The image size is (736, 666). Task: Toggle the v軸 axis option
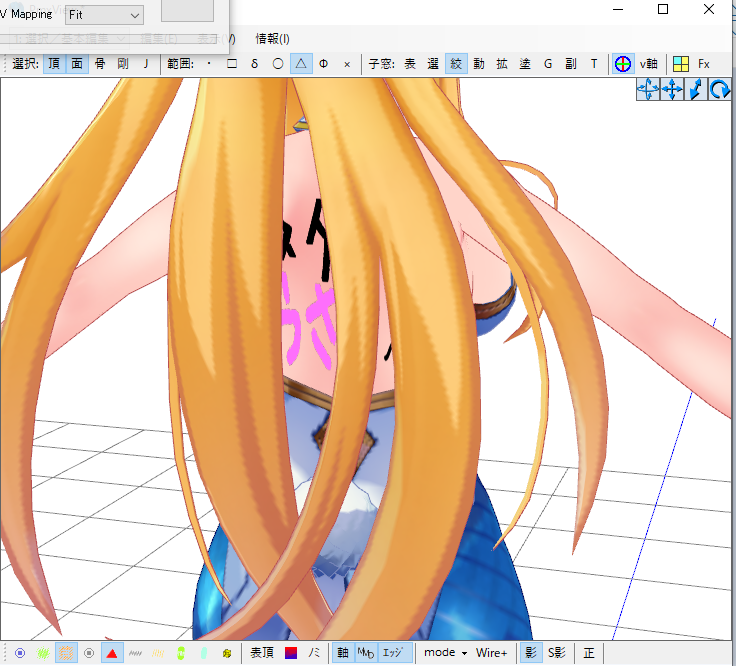click(649, 64)
